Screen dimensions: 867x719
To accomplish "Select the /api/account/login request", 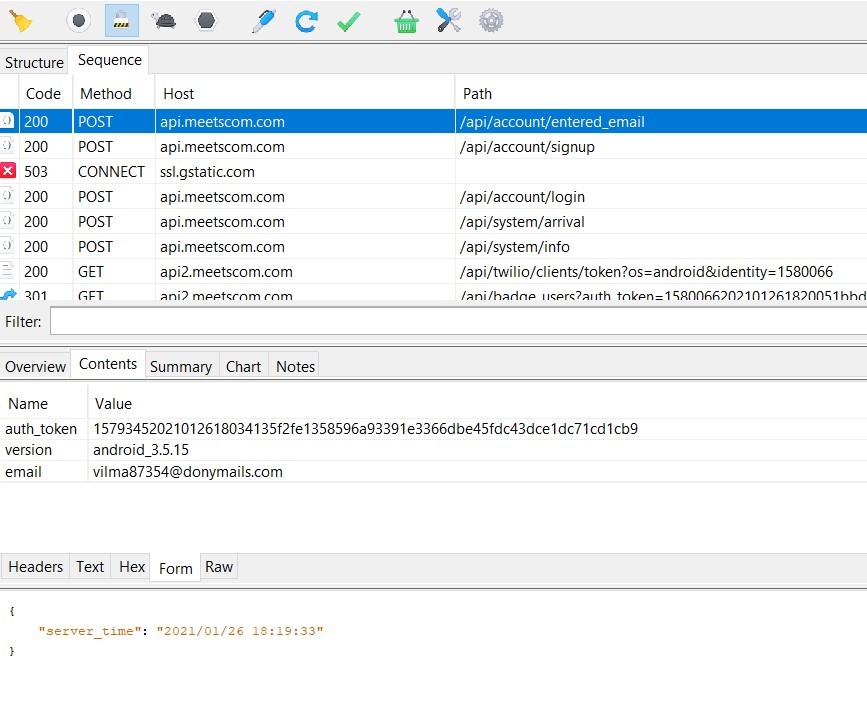I will (x=434, y=196).
